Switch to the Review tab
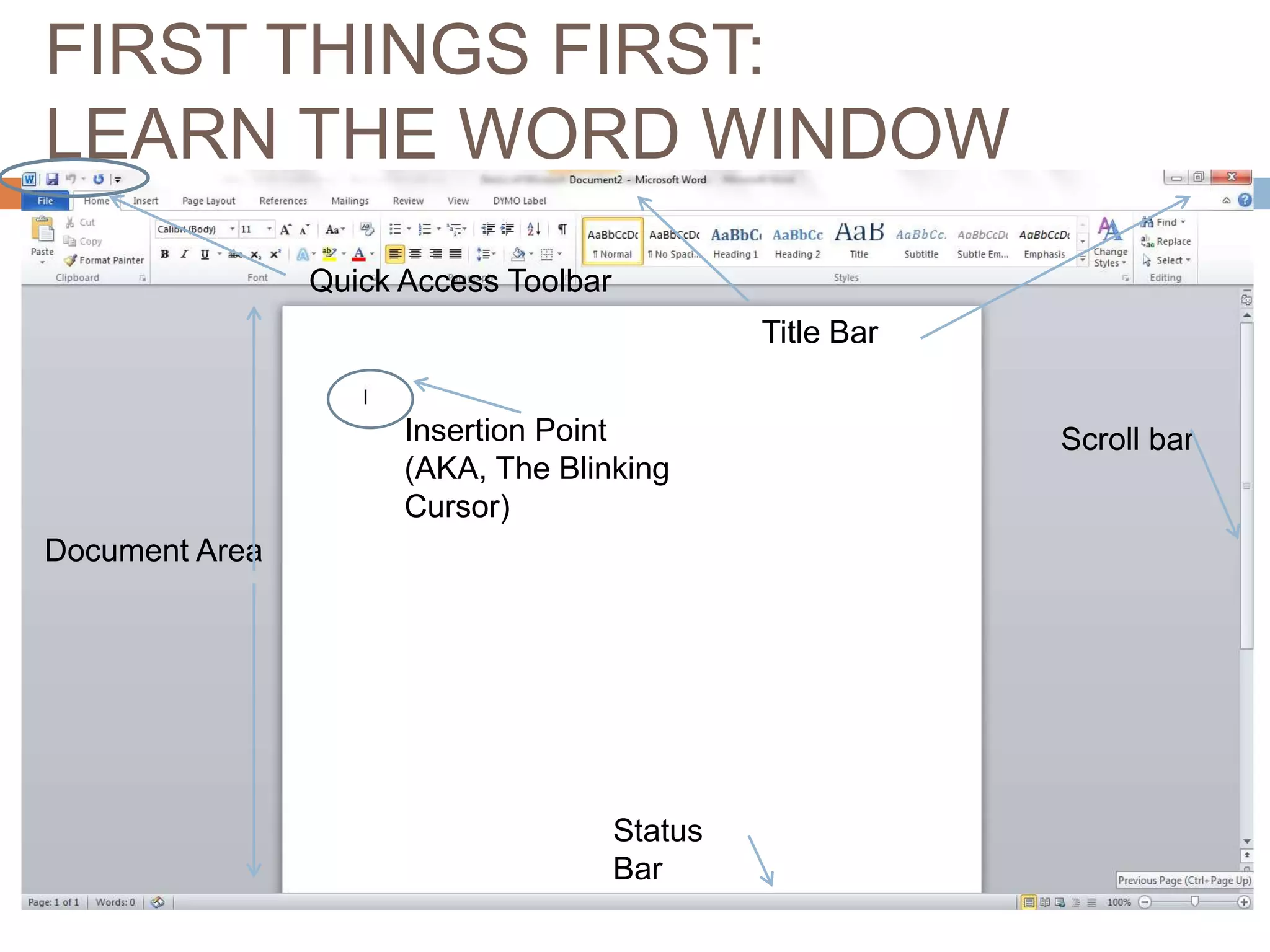1270x952 pixels. click(x=408, y=201)
